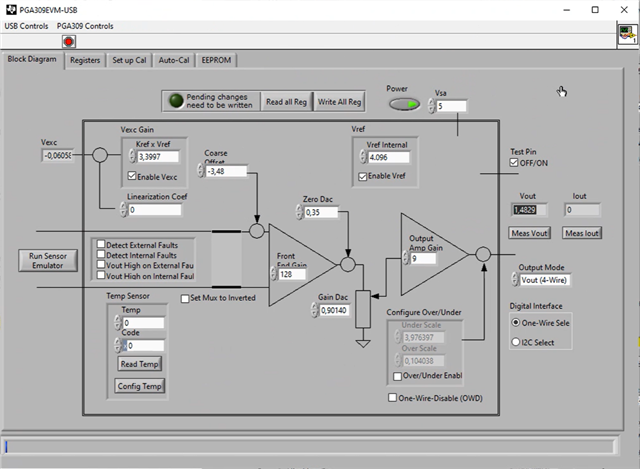The width and height of the screenshot is (640, 469).
Task: Switch to the Registers tab
Action: pyautogui.click(x=85, y=60)
